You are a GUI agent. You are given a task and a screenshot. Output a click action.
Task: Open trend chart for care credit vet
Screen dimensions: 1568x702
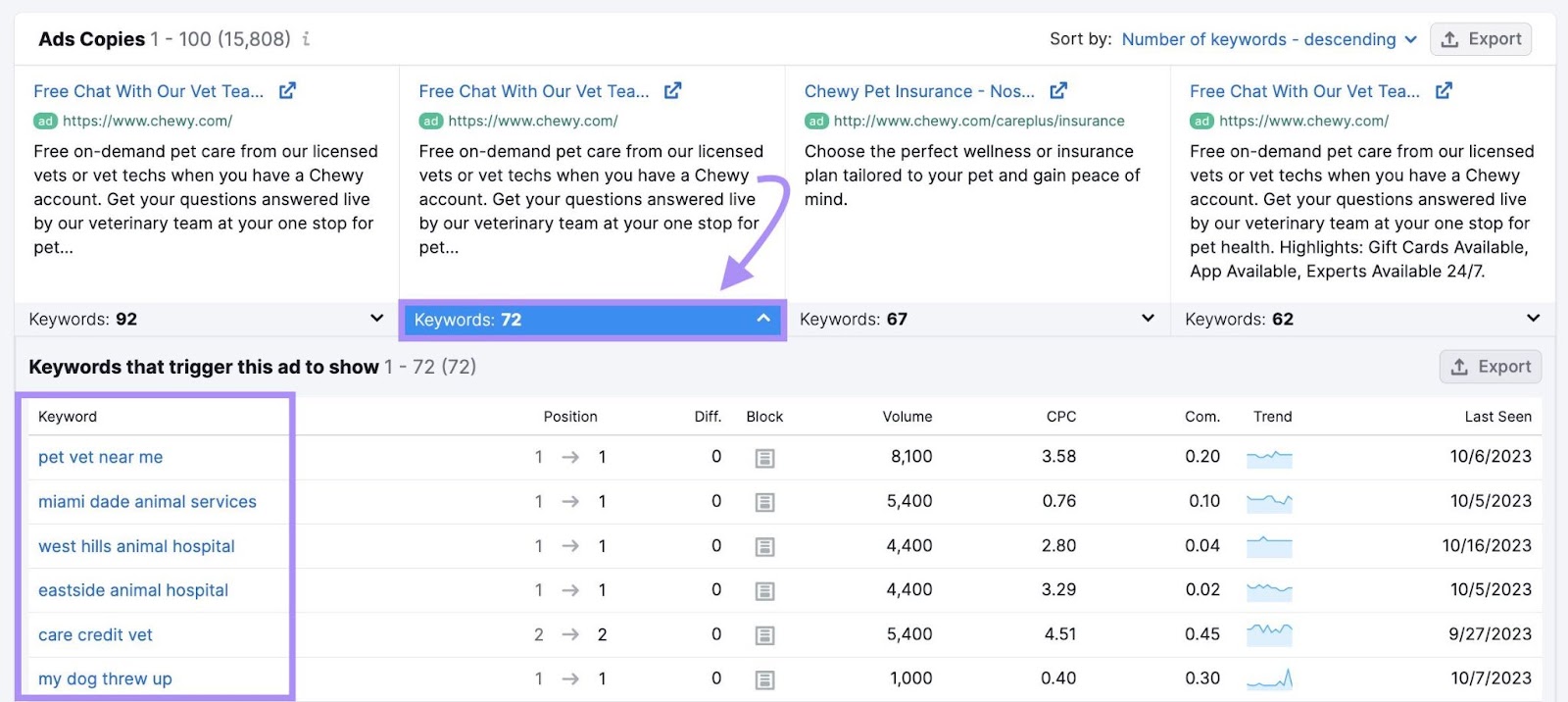pyautogui.click(x=1269, y=634)
